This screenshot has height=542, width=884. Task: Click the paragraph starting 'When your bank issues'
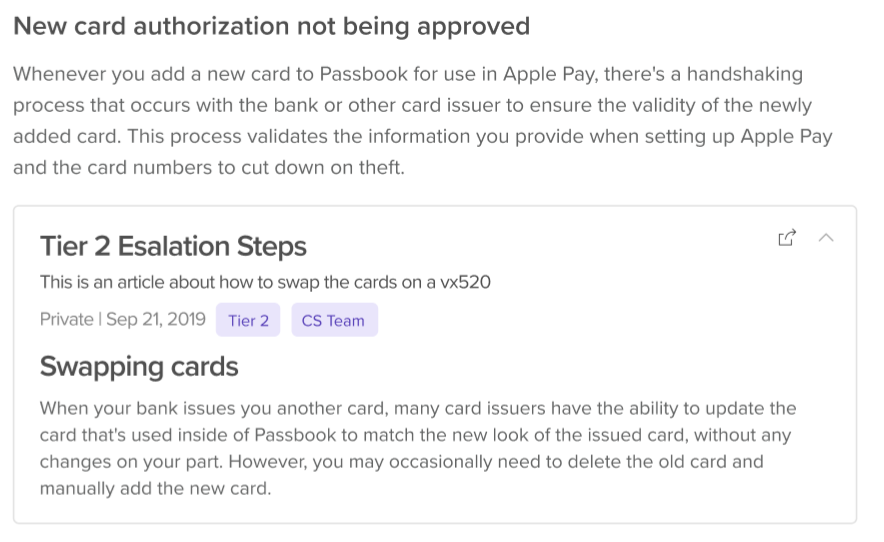coord(418,449)
